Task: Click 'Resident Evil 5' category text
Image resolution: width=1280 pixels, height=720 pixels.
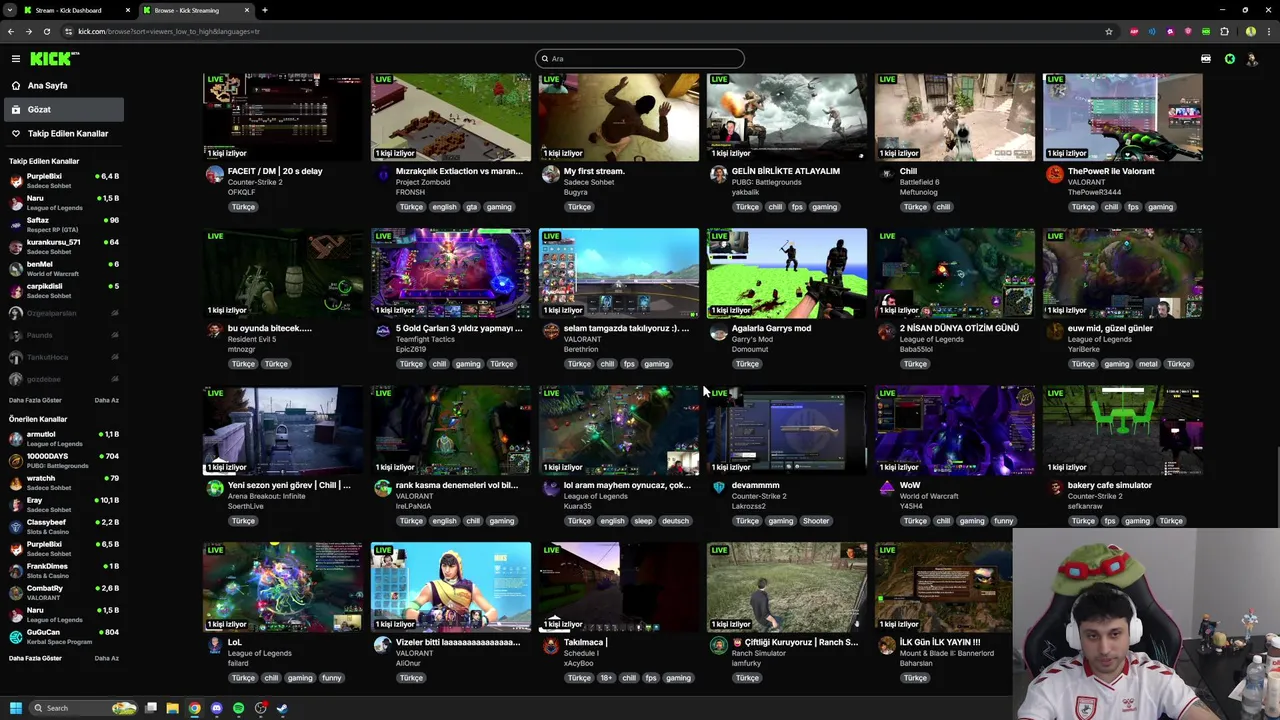Action: pos(252,339)
